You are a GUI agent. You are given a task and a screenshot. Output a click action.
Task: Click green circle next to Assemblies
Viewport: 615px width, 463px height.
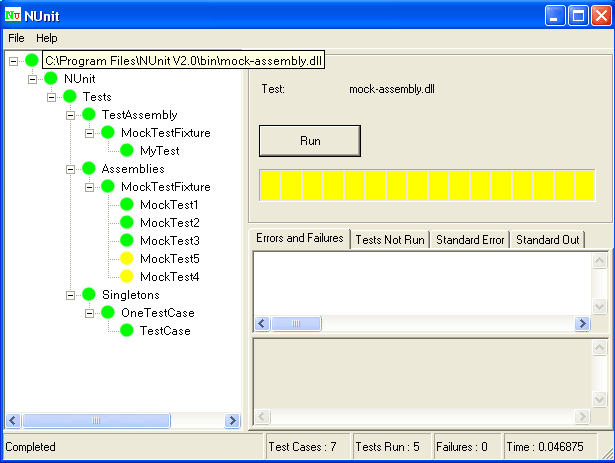[89, 168]
